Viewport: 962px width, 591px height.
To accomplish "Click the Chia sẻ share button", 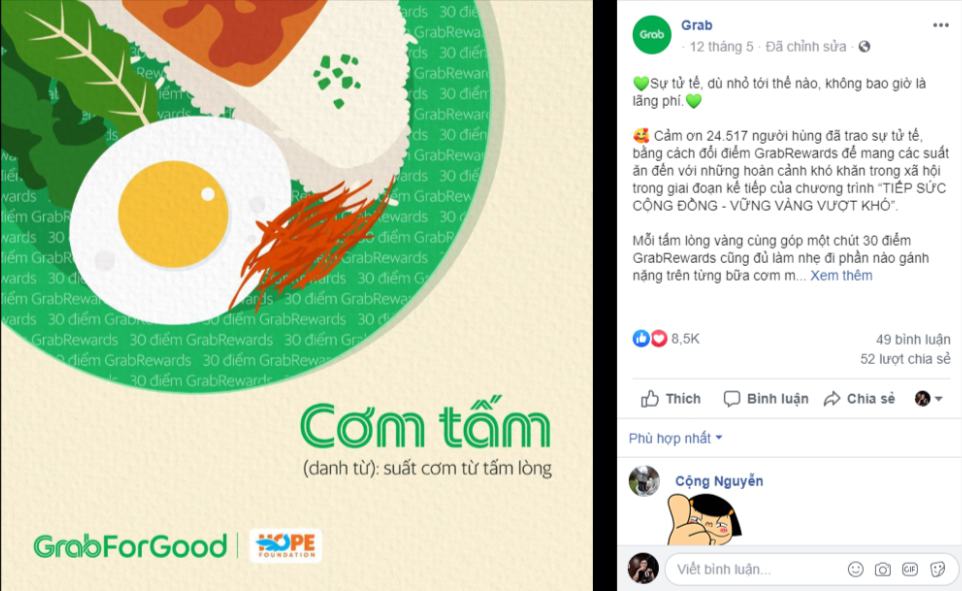I will pos(859,399).
